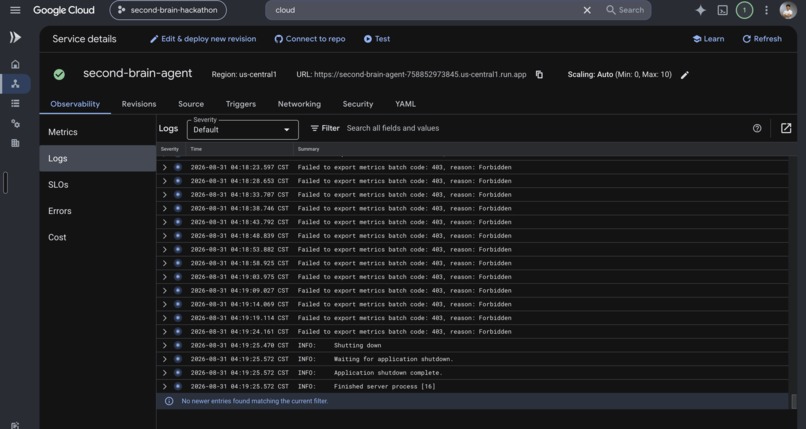
Task: Switch to the YAML tab
Action: point(405,104)
